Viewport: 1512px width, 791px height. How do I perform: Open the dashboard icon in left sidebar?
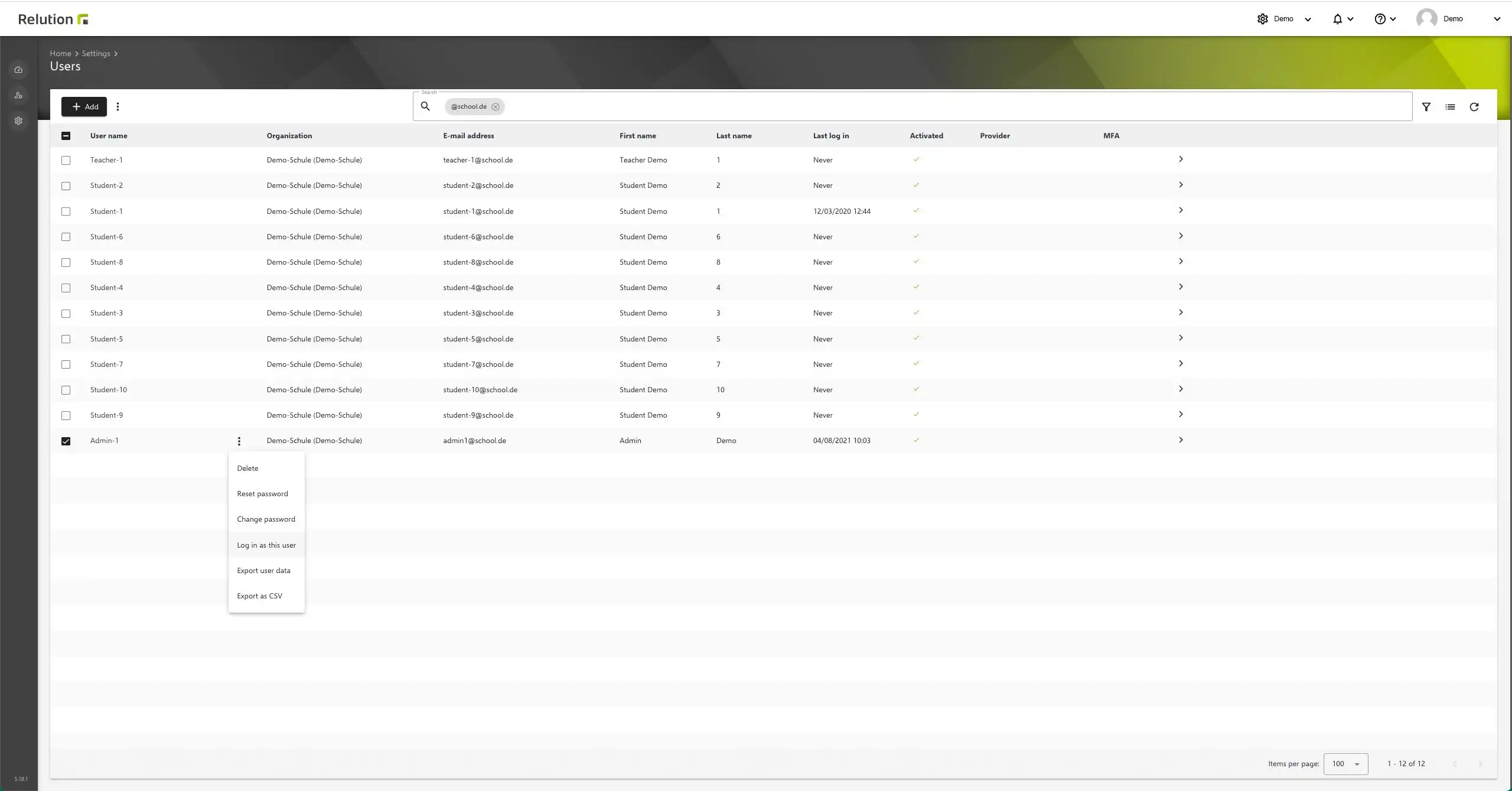click(18, 70)
